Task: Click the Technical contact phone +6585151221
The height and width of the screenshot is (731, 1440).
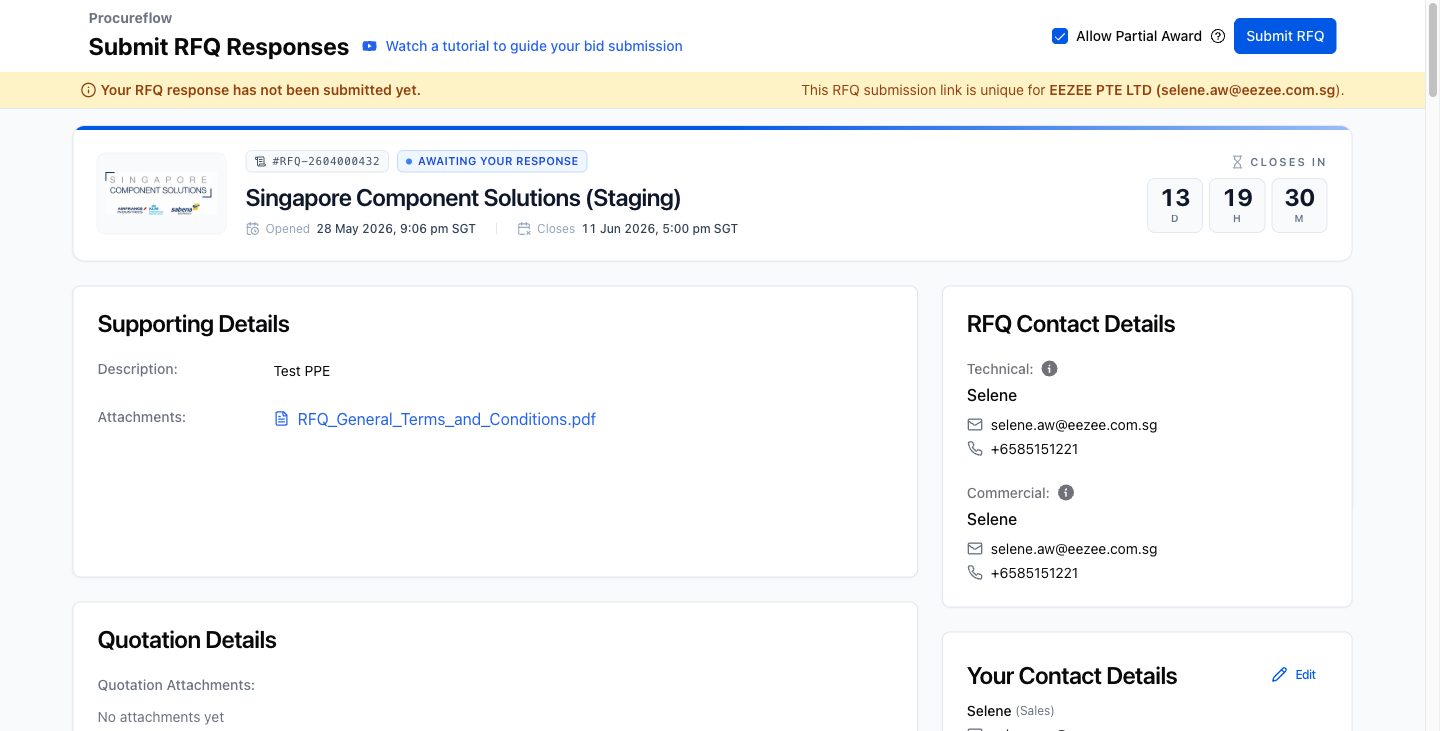Action: click(x=1034, y=449)
